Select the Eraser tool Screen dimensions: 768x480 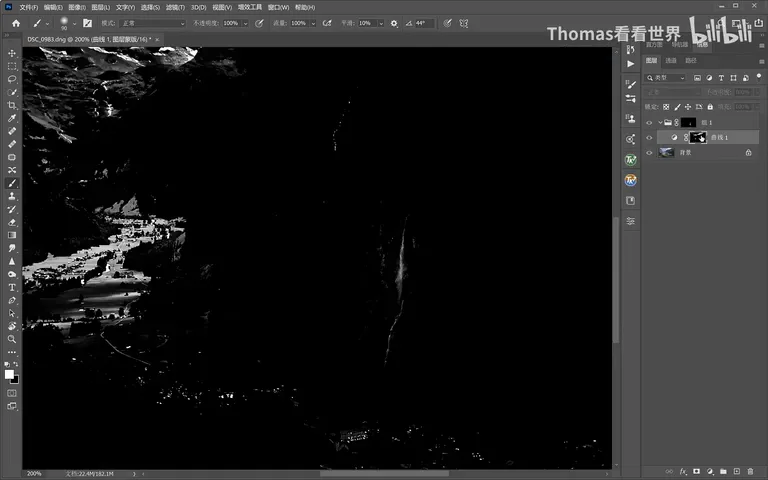coord(12,222)
